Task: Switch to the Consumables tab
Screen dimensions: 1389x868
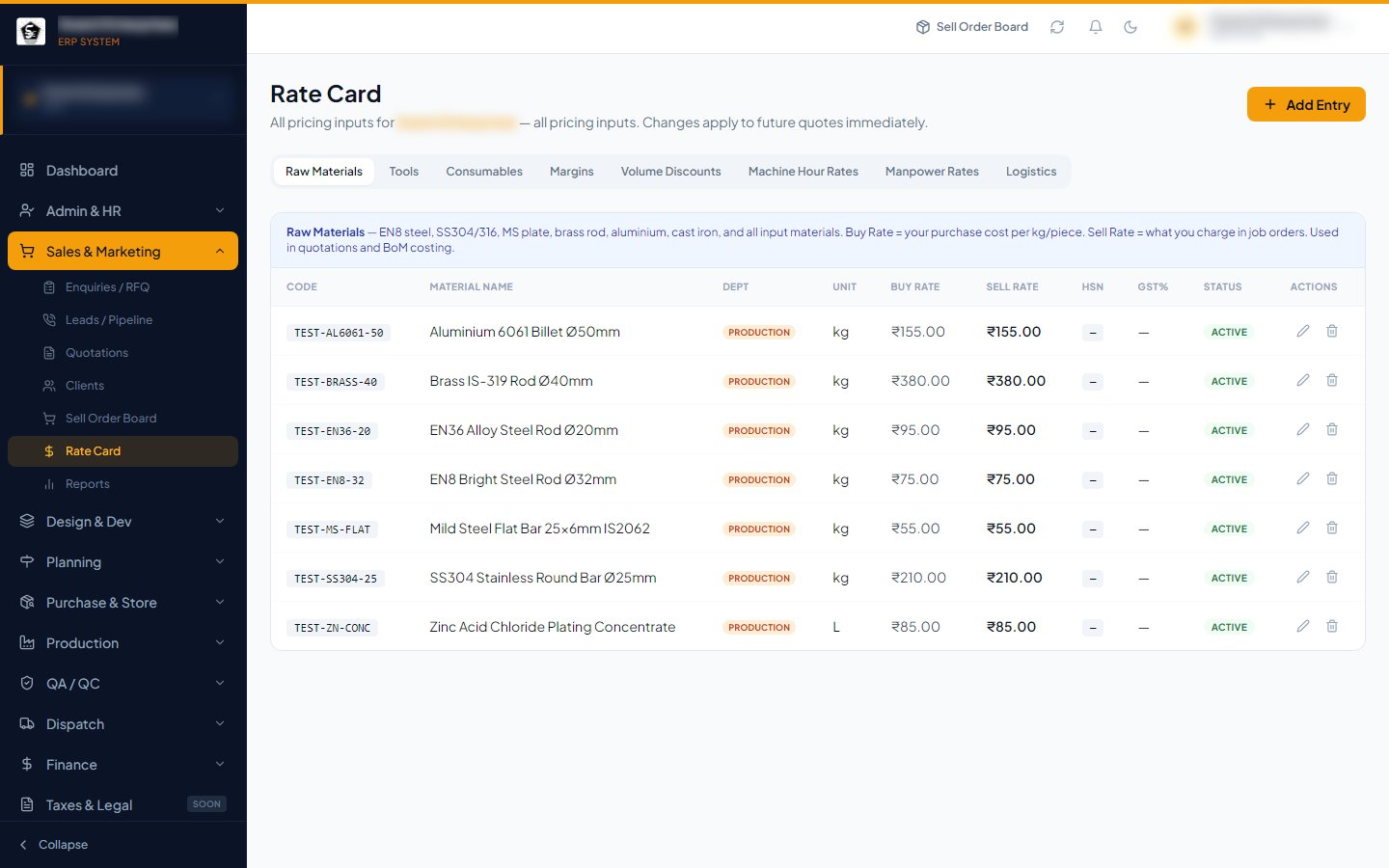Action: 484,172
